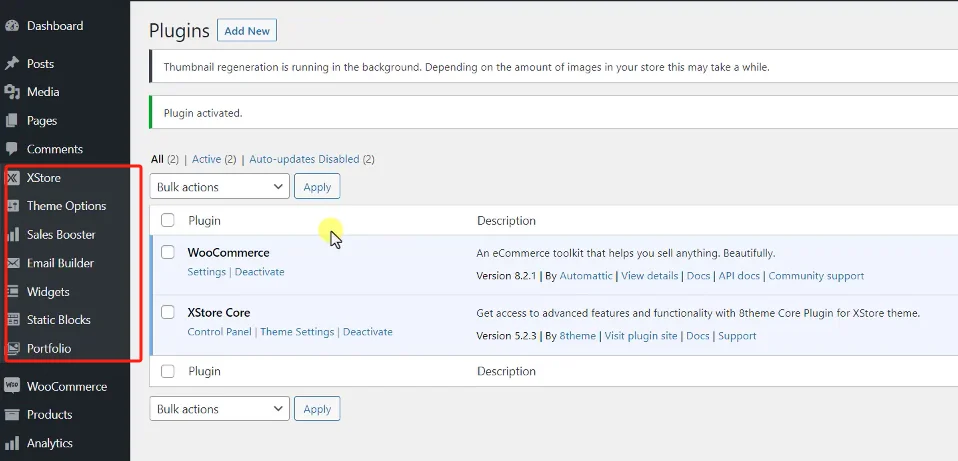Deactivate the WooCommerce plugin

click(x=259, y=272)
